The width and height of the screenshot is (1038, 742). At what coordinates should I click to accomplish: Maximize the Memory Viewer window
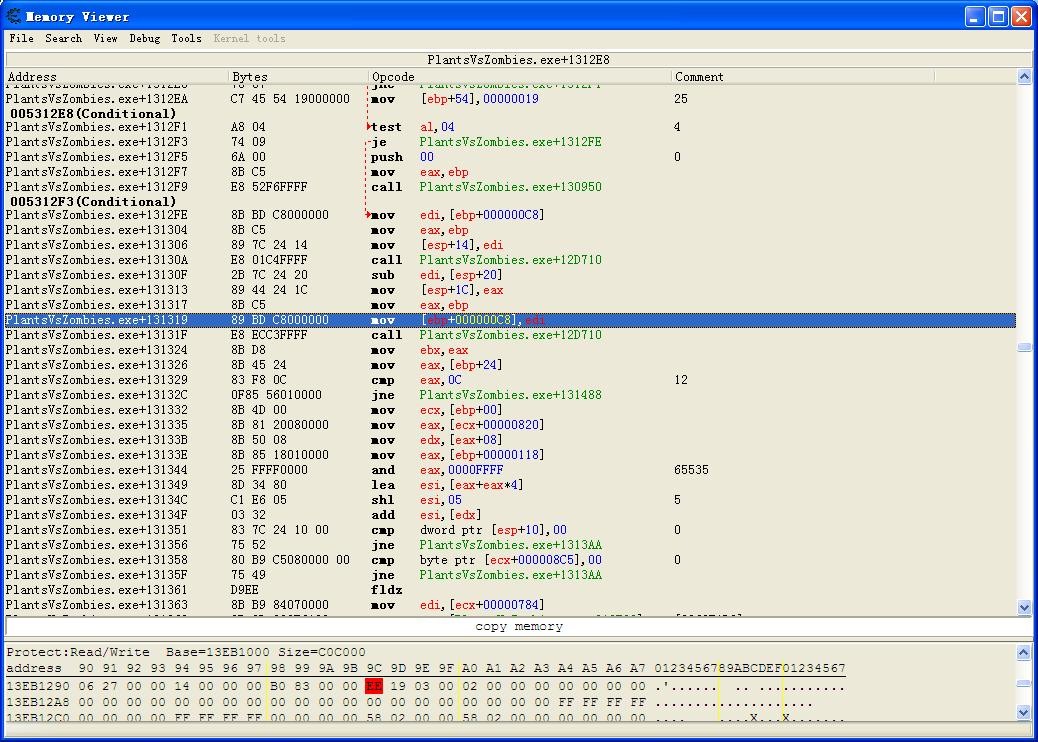[998, 17]
